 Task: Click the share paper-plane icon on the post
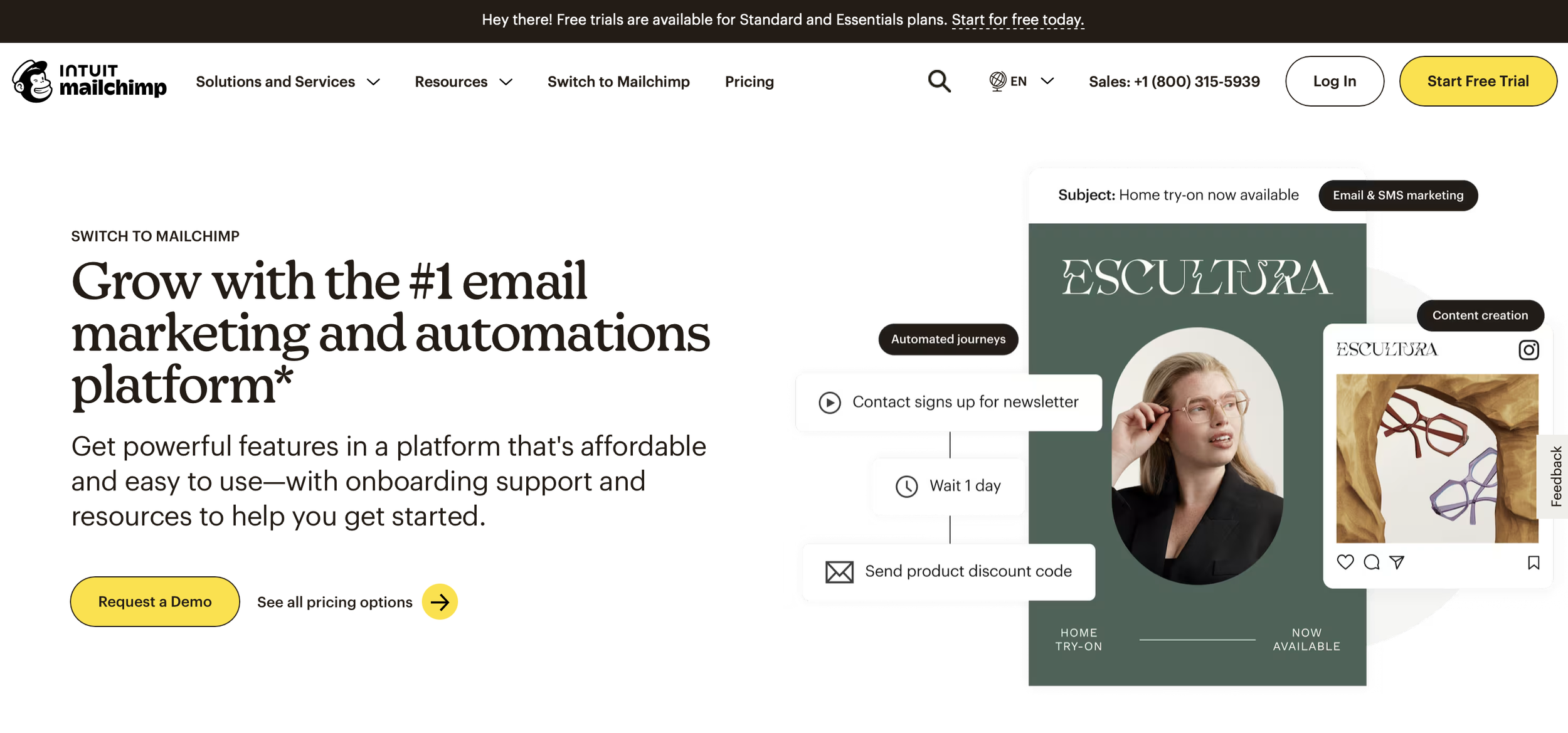1396,562
